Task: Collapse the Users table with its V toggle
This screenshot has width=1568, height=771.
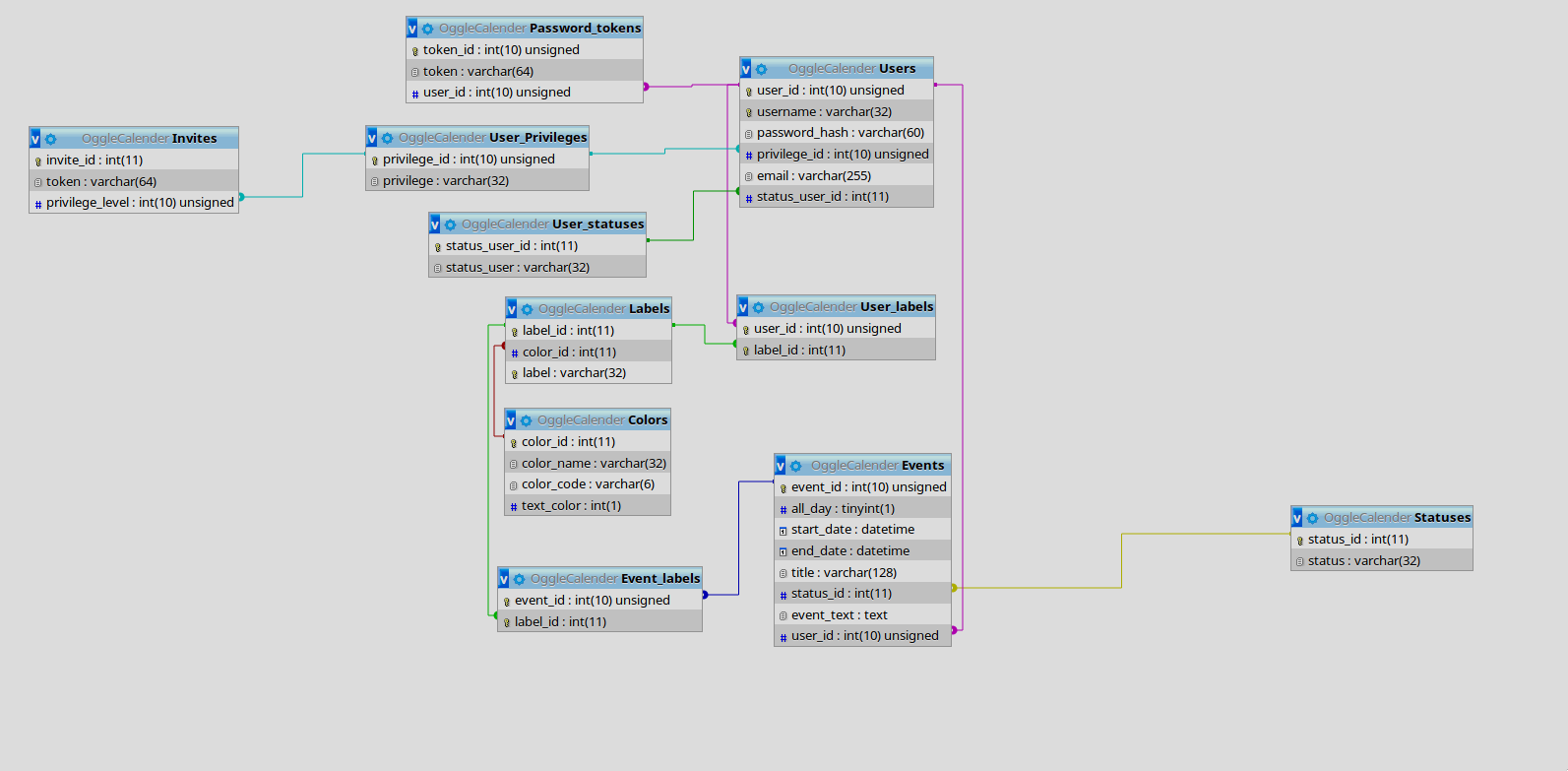Action: (x=746, y=69)
